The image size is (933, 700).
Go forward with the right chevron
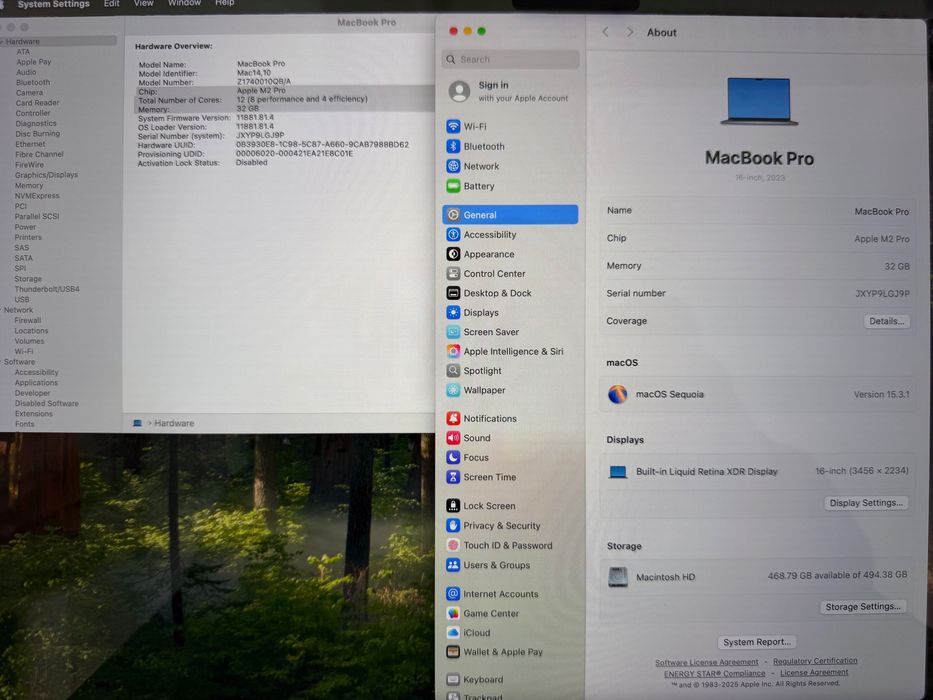coord(630,32)
